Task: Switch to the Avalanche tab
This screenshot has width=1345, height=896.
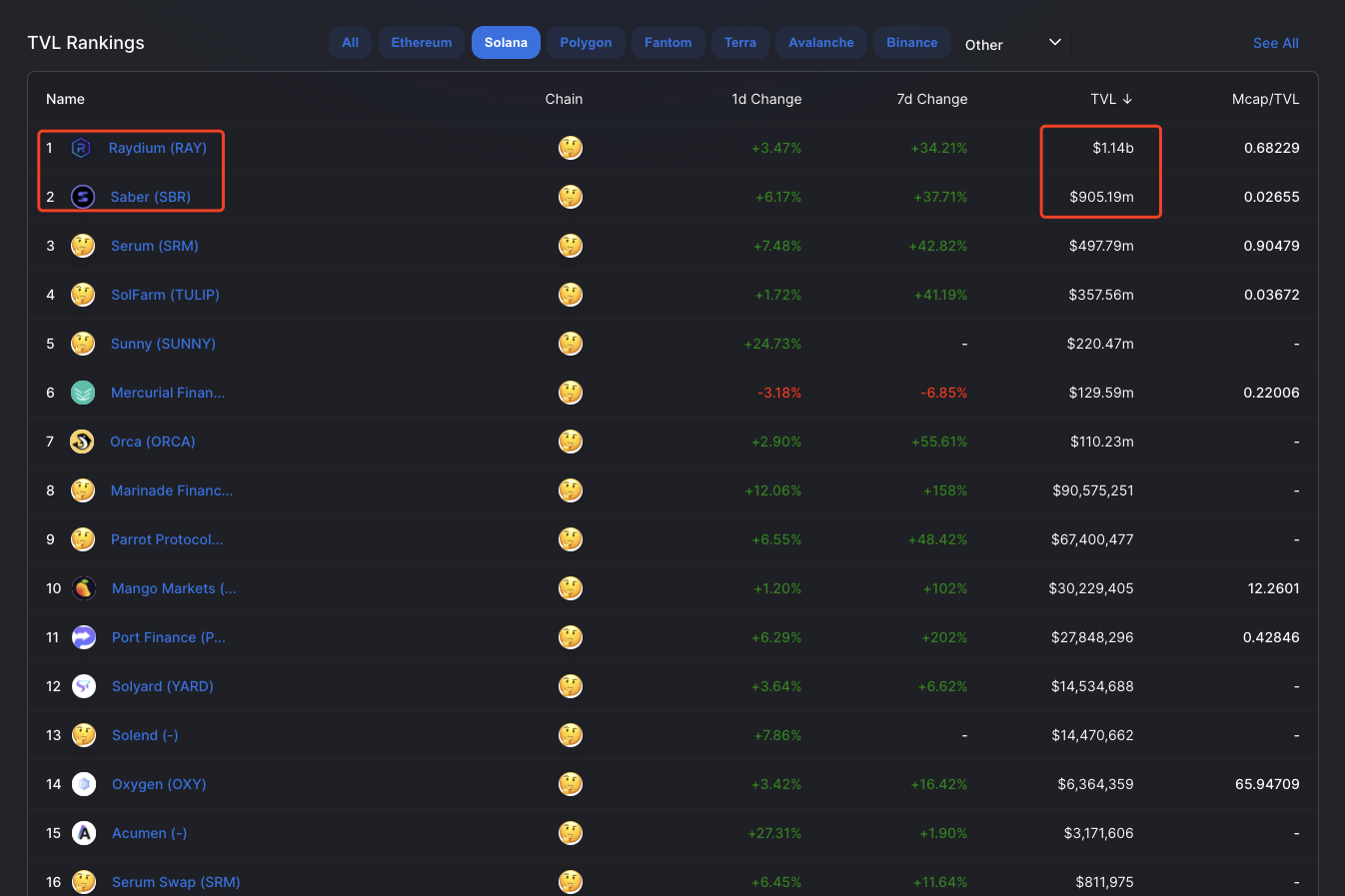Action: click(821, 43)
